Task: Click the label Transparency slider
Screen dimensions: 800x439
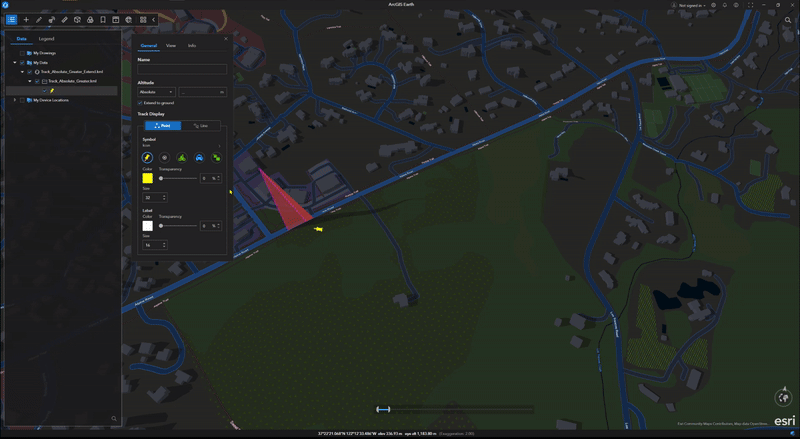Action: [x=178, y=226]
